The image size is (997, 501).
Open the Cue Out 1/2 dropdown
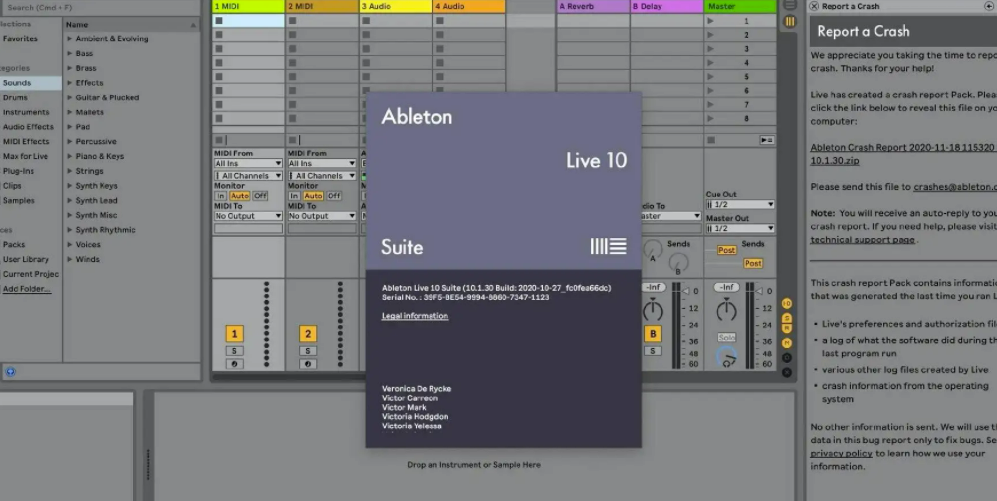pyautogui.click(x=740, y=204)
